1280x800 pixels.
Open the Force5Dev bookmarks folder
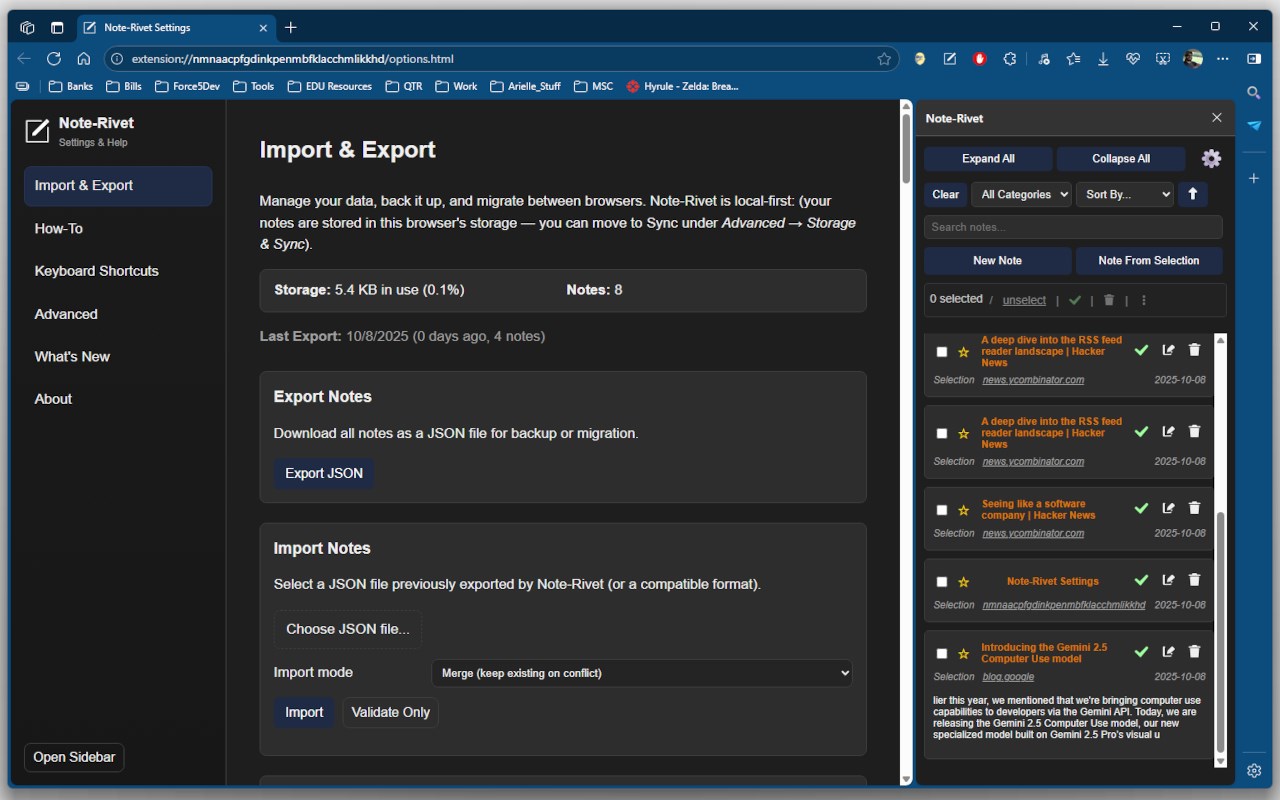click(187, 86)
